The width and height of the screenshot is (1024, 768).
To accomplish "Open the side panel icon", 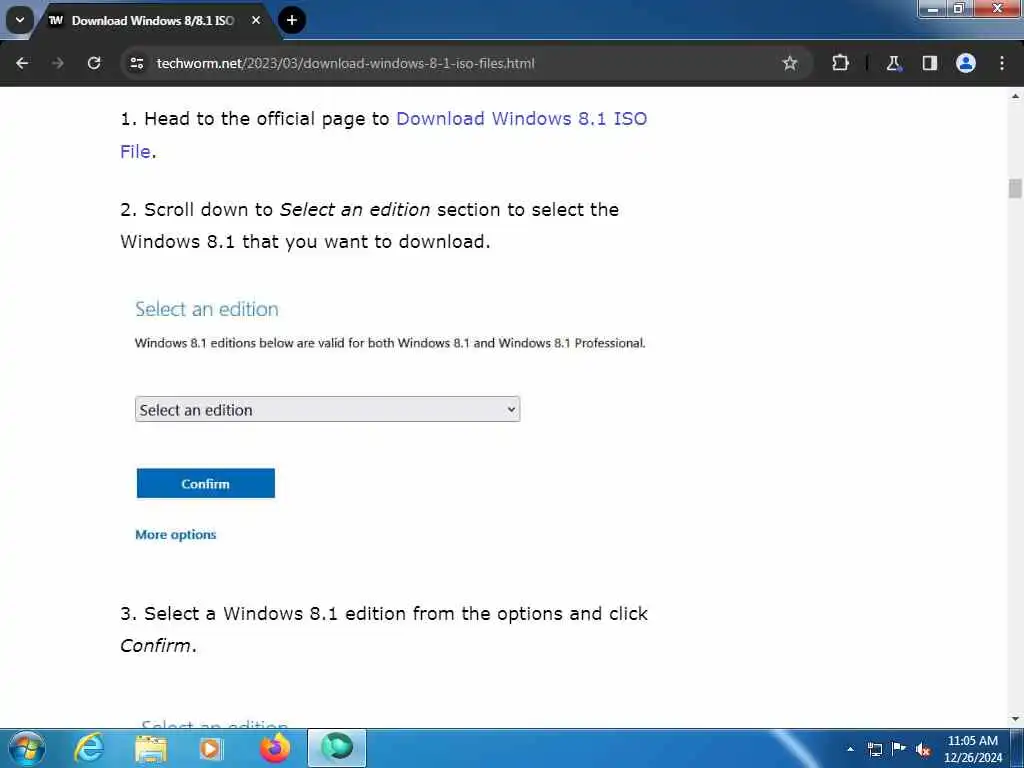I will [929, 63].
